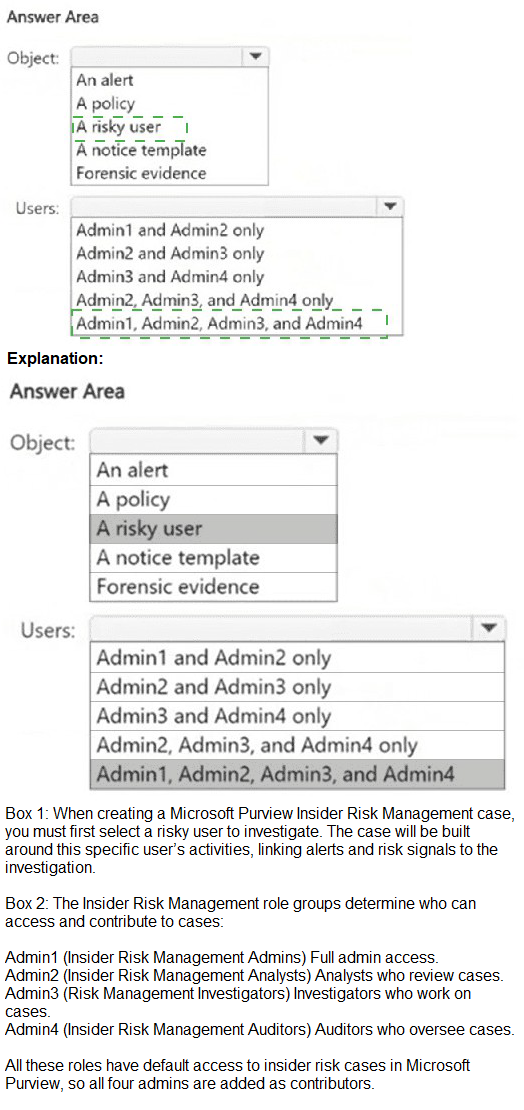
Task: Select highlighted 'A risky user' in explanation list
Action: click(213, 529)
